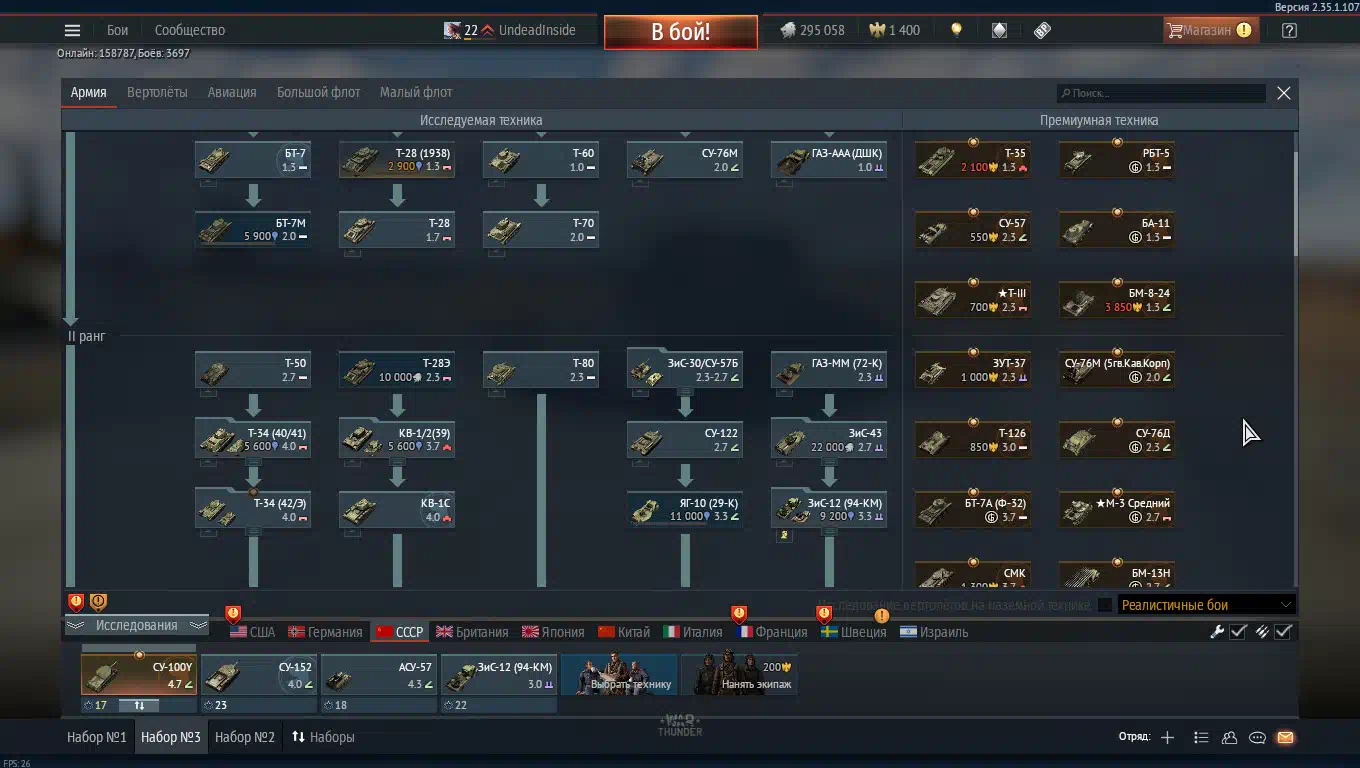Select the США country tab
Screen dimensions: 1360x768
pyautogui.click(x=252, y=632)
